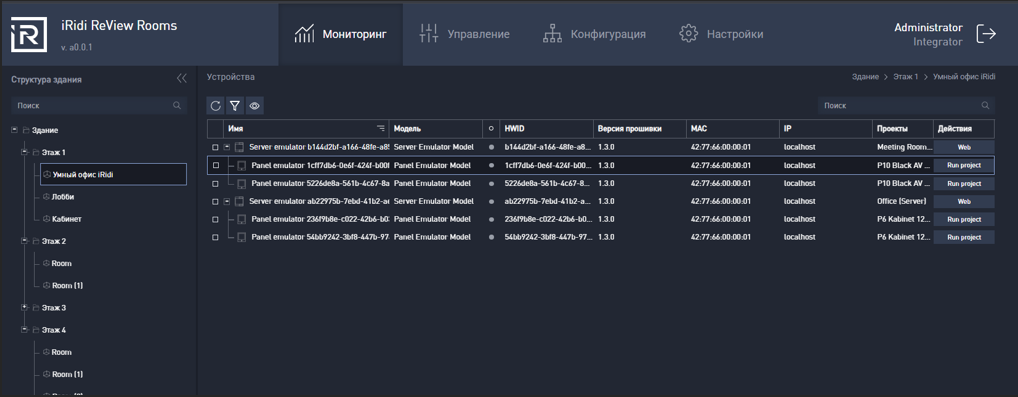Image resolution: width=1018 pixels, height=397 pixels.
Task: Switch to the Управление tab
Action: click(x=464, y=34)
